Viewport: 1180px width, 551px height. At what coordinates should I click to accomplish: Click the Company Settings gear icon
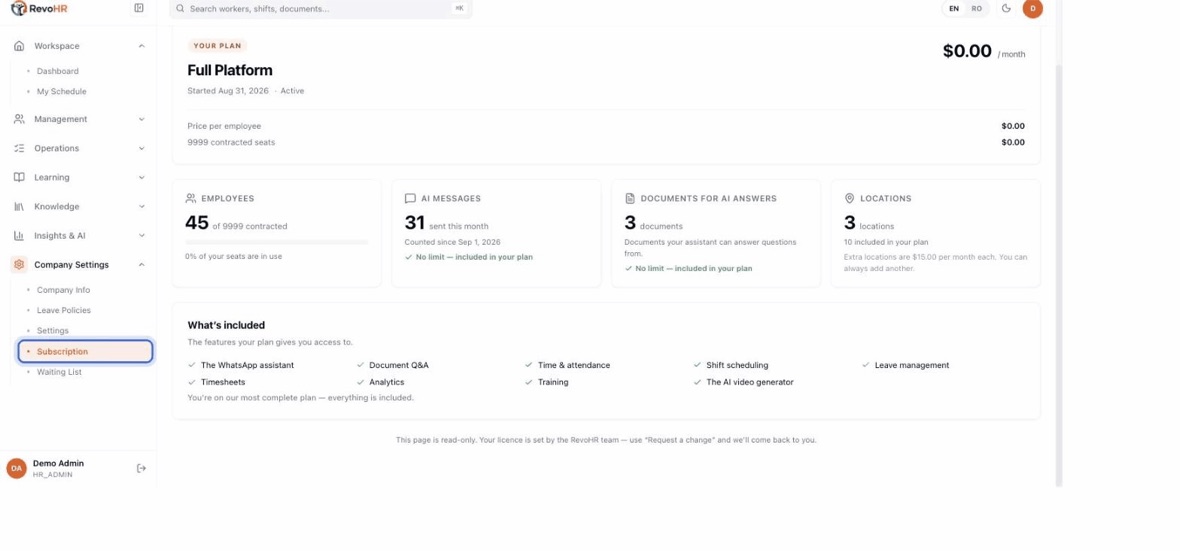tap(19, 264)
